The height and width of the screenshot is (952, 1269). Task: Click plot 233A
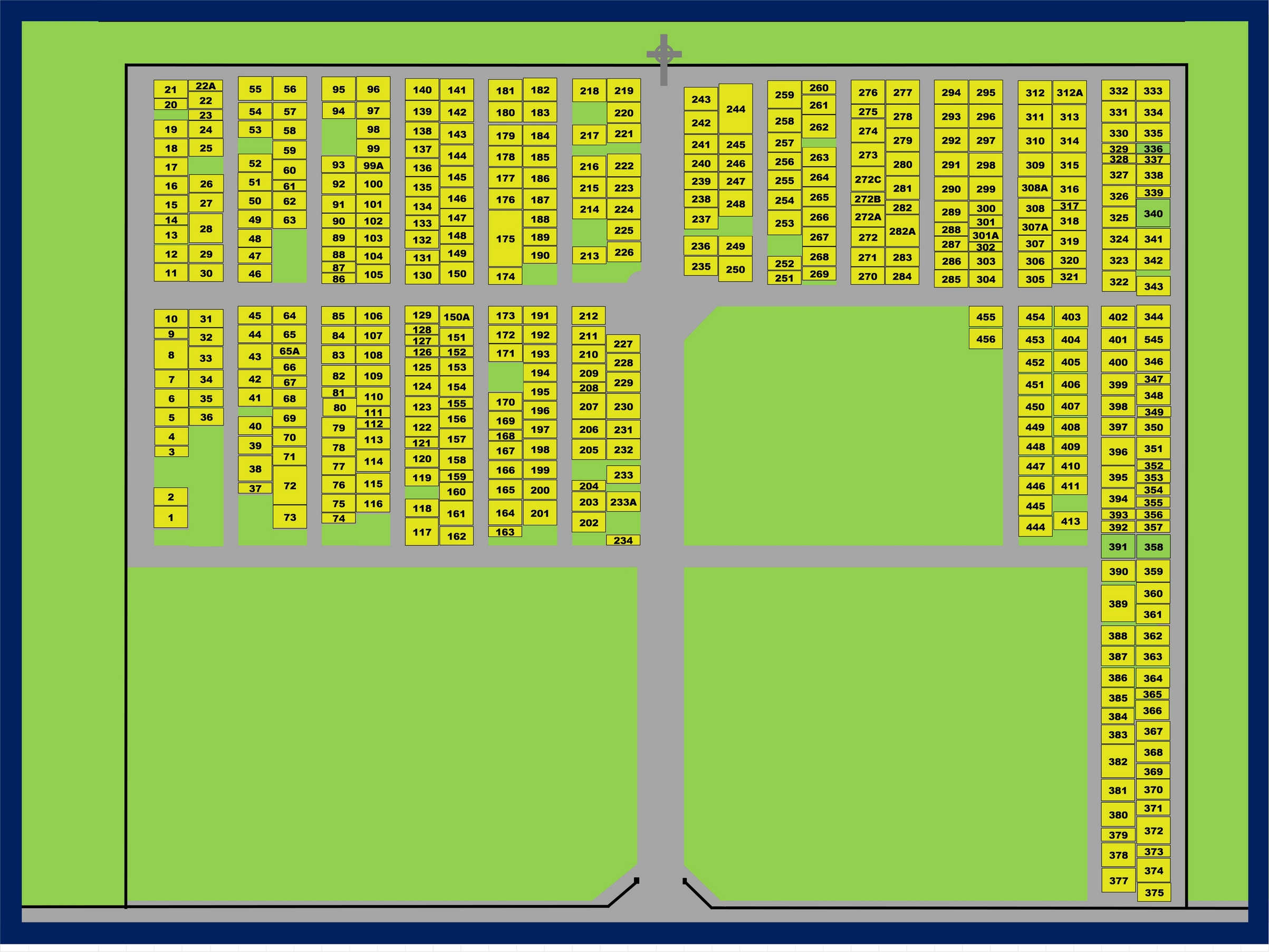(623, 502)
